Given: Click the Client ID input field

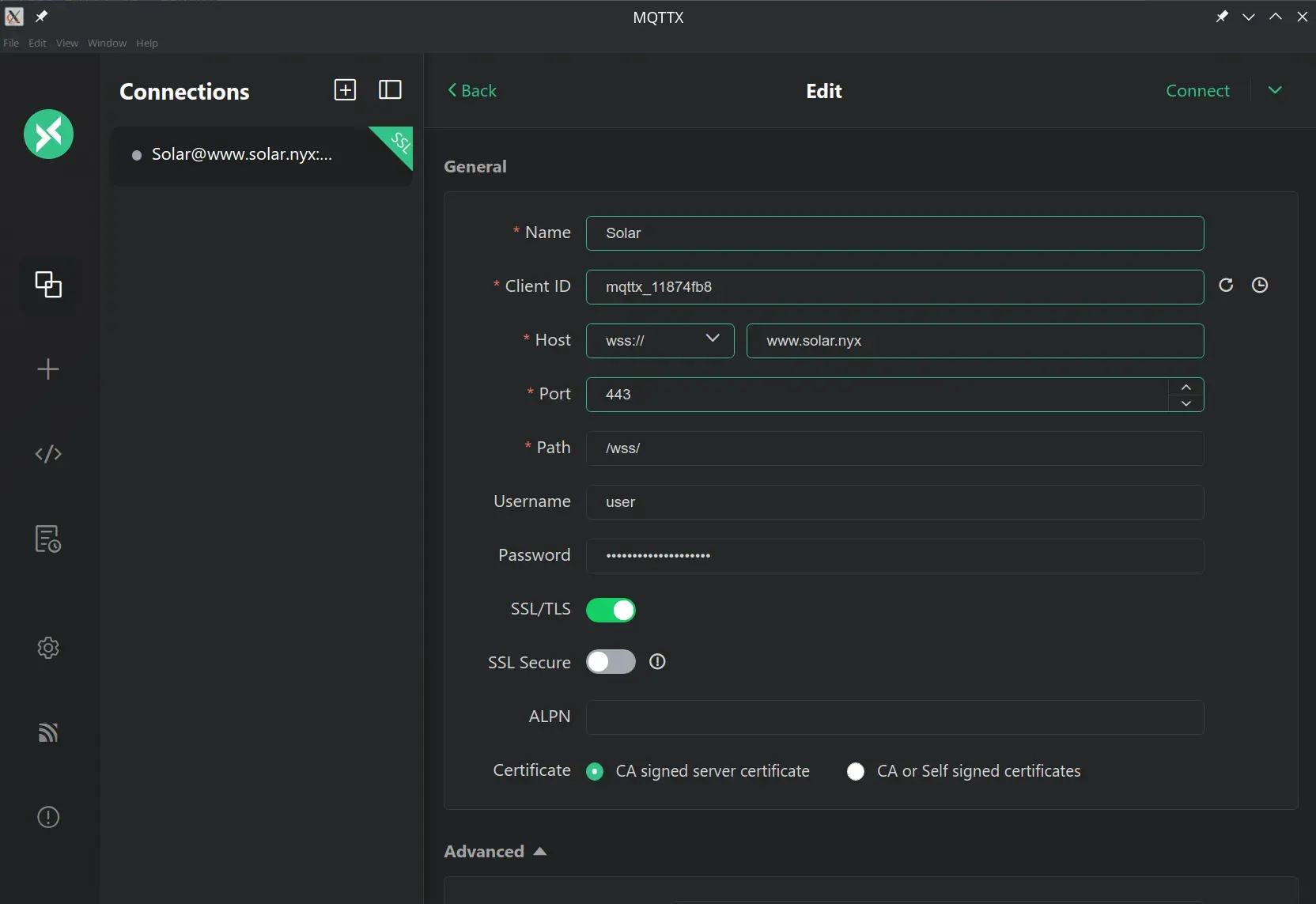Looking at the screenshot, I should click(895, 287).
